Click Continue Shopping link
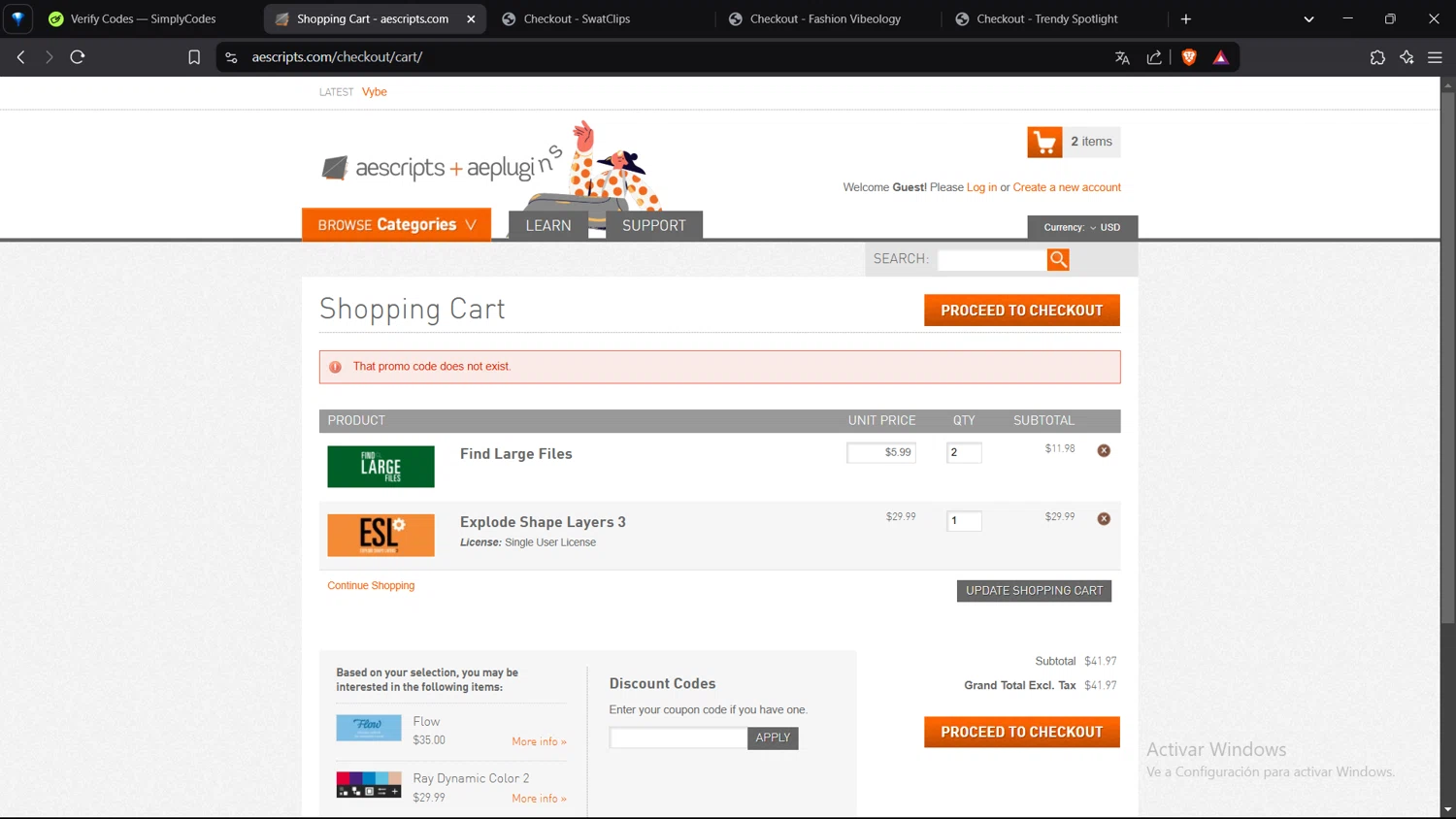This screenshot has width=1456, height=819. (371, 585)
